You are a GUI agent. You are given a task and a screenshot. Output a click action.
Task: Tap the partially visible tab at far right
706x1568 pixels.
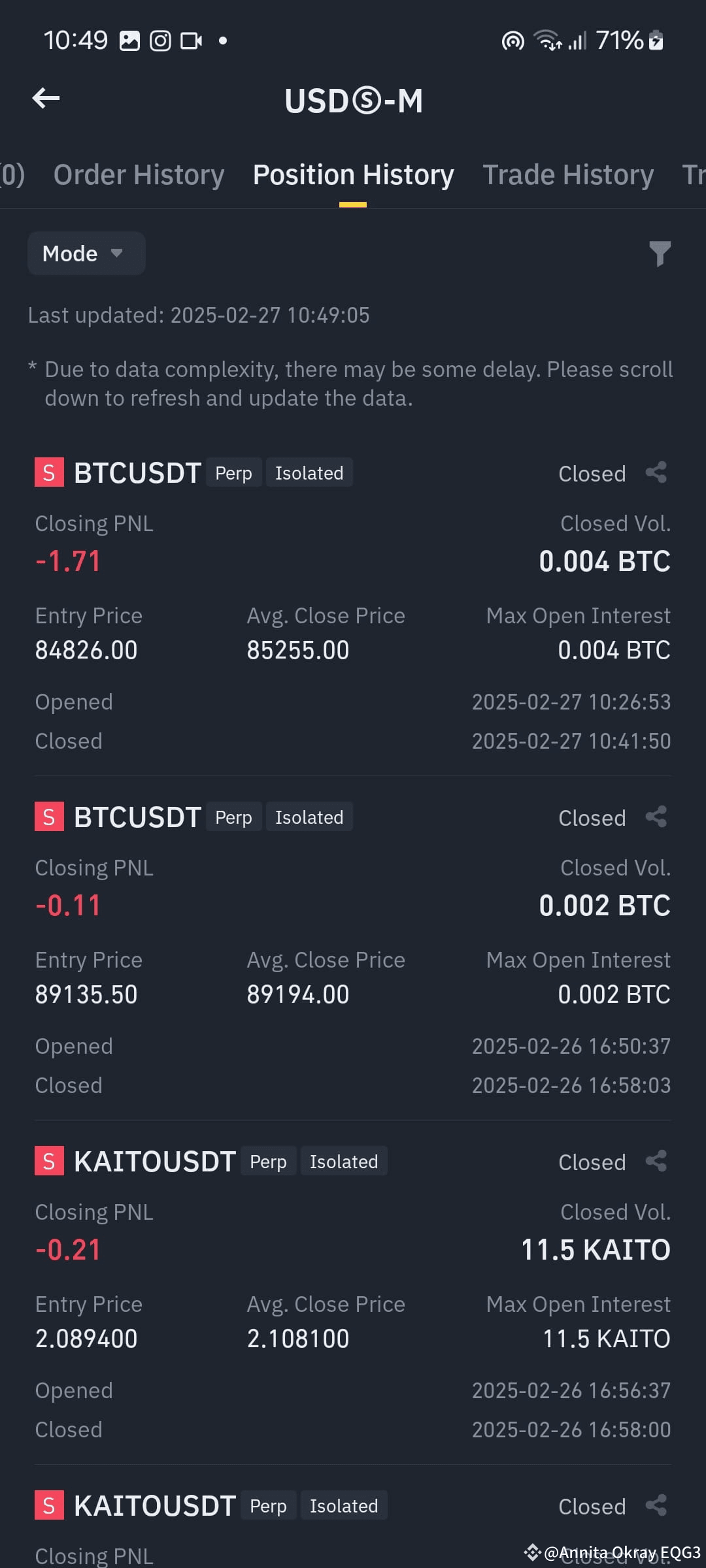694,175
